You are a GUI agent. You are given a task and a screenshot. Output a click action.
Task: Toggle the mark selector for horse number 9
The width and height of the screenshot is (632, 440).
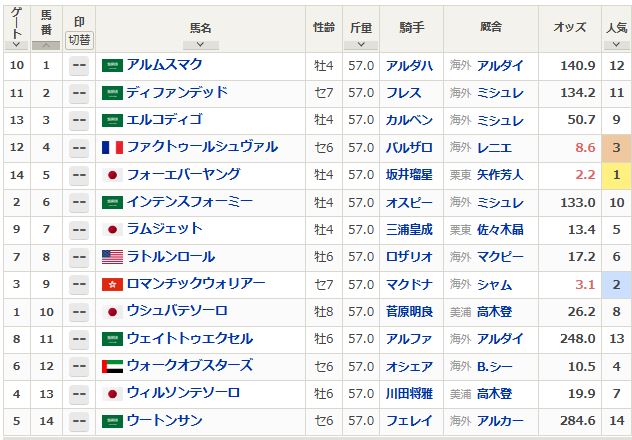[x=79, y=284]
